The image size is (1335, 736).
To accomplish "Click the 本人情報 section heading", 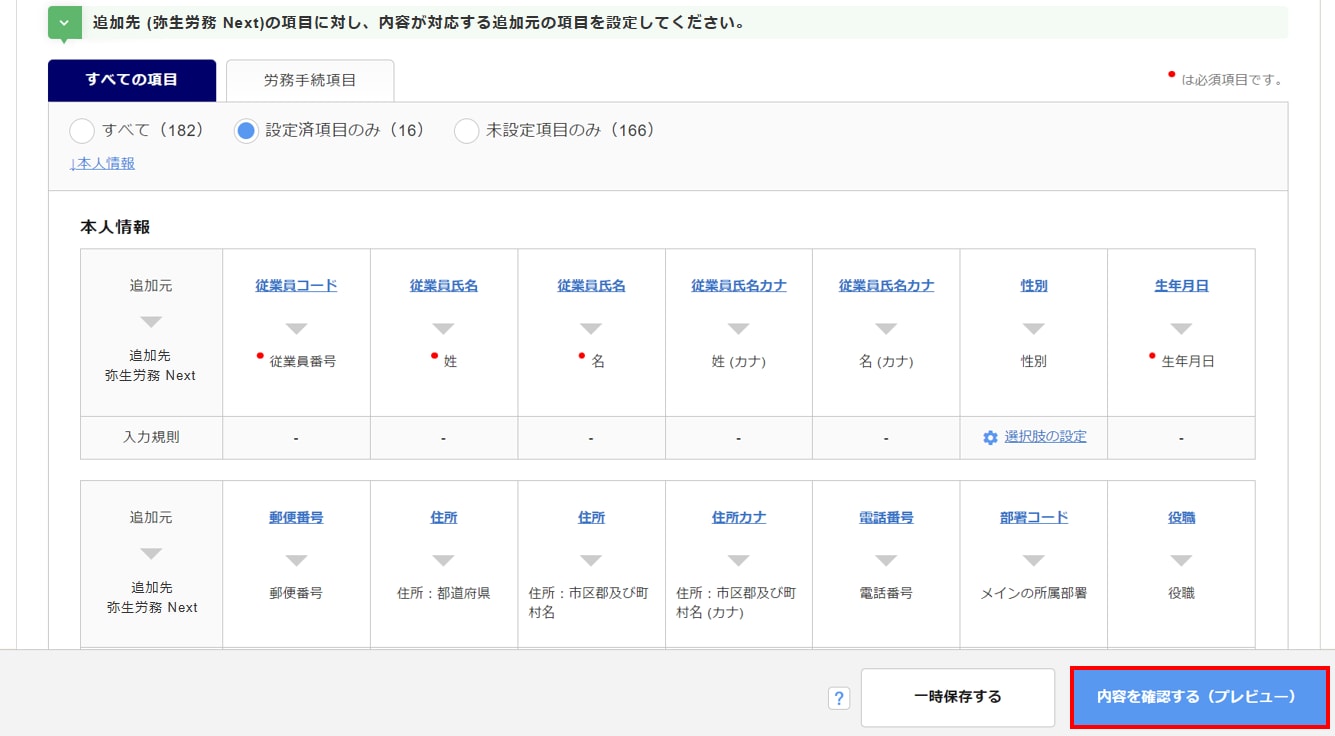I will [x=115, y=227].
